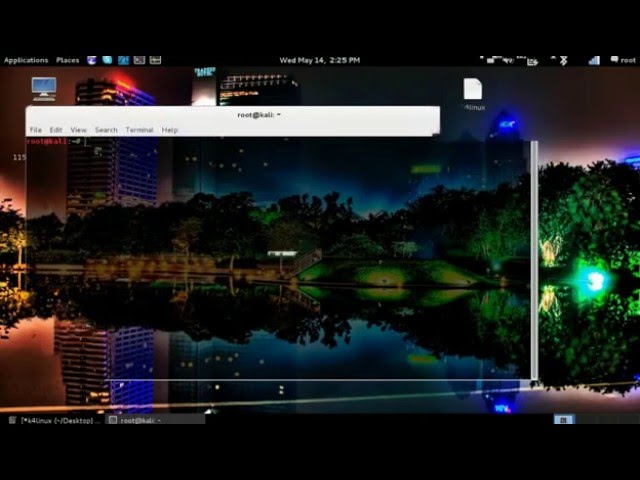Open the Bluetooth indicator in the tray
This screenshot has width=640, height=480.
[564, 61]
